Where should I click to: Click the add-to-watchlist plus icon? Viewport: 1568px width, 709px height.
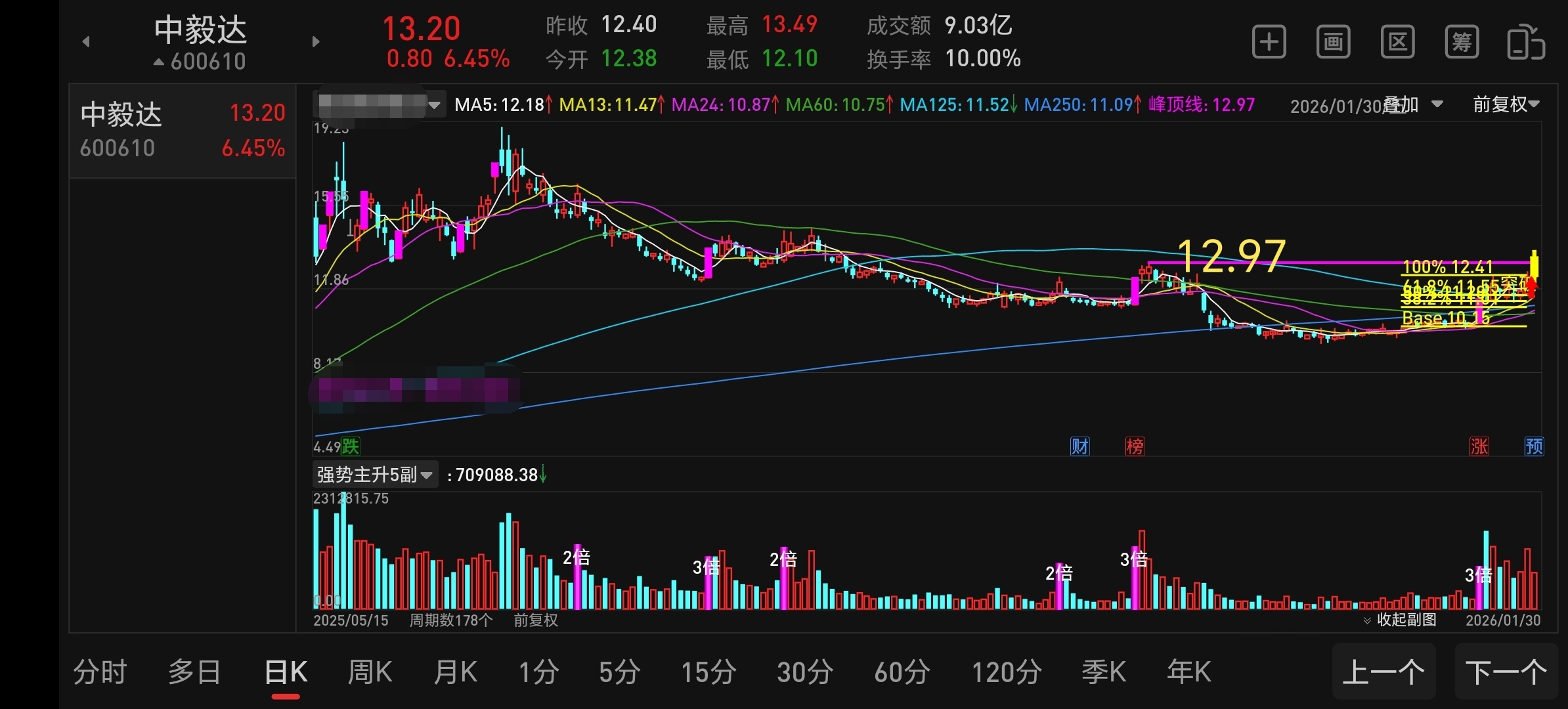coord(1269,43)
